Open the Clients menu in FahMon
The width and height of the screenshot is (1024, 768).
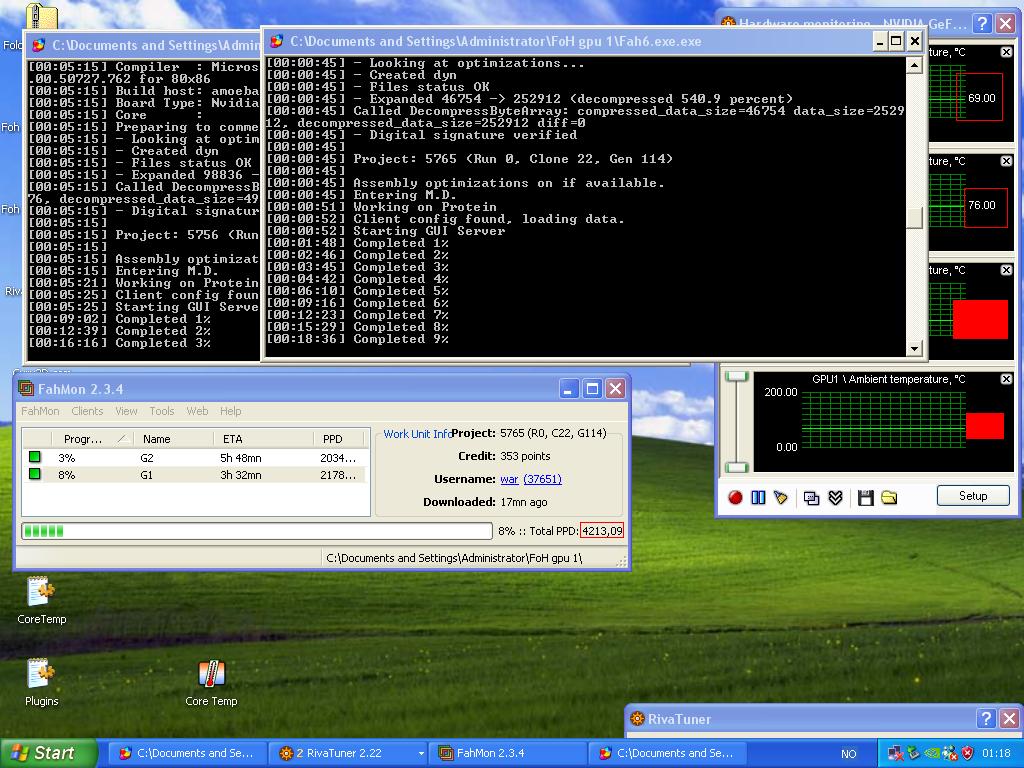click(87, 411)
